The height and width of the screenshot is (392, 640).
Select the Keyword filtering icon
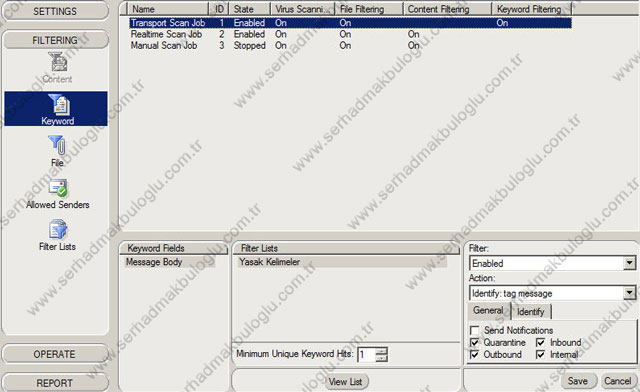pyautogui.click(x=56, y=109)
